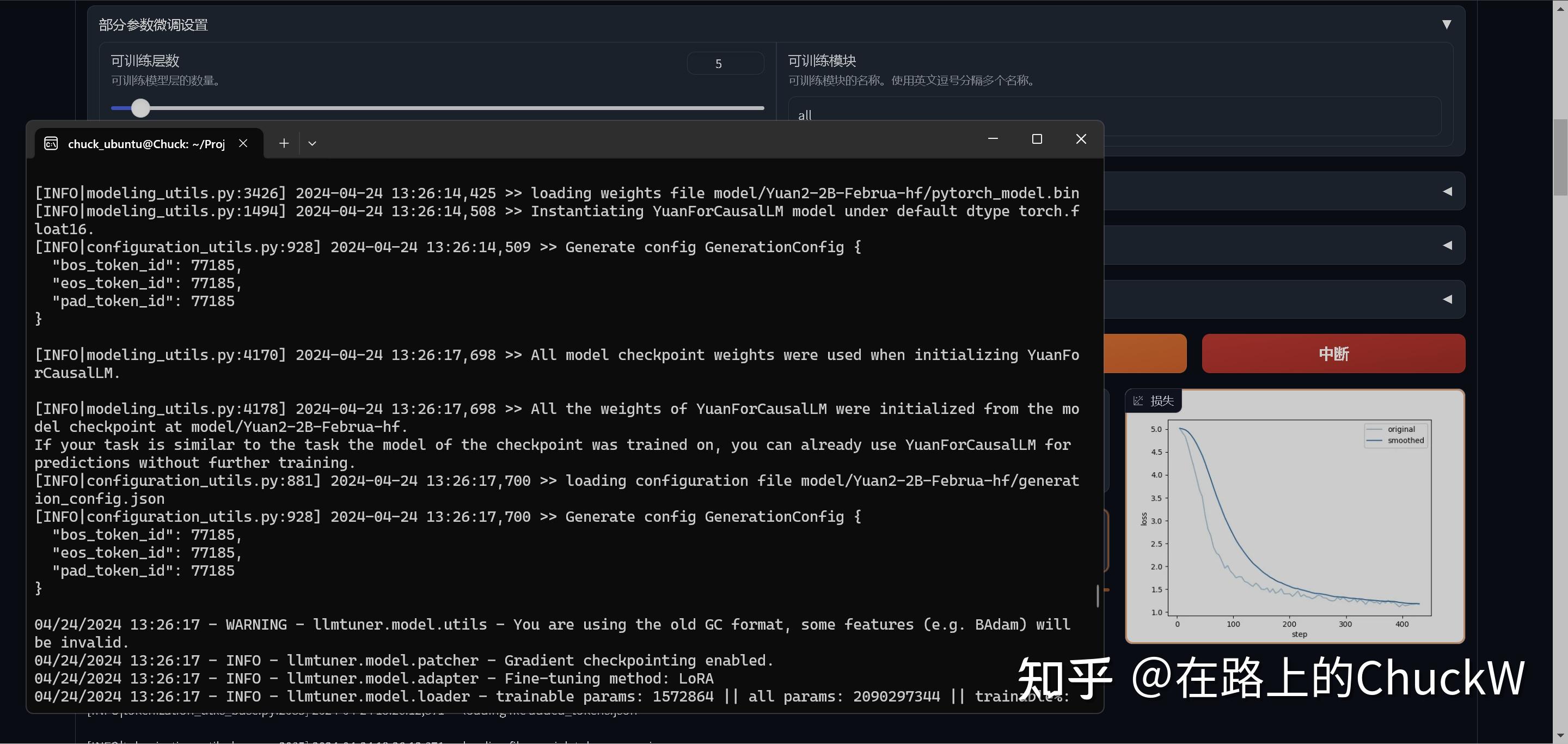Open the terminal tab switcher chevron
This screenshot has width=1568, height=744.
313,143
